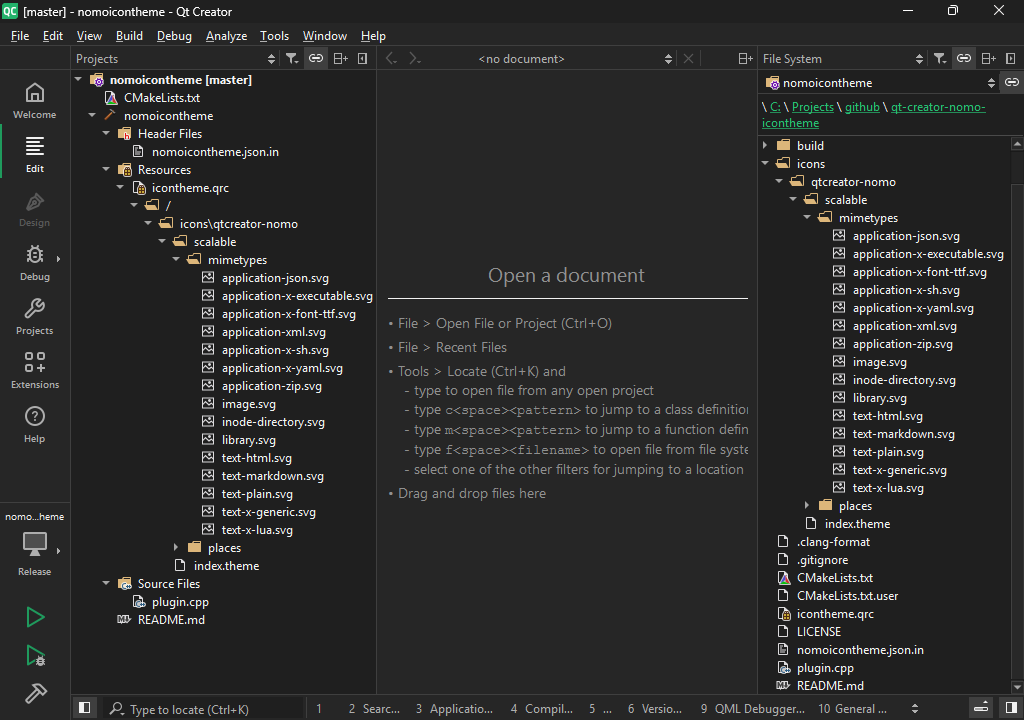The image size is (1024, 720).
Task: Select LICENSE file in File System panel
Action: pos(818,632)
